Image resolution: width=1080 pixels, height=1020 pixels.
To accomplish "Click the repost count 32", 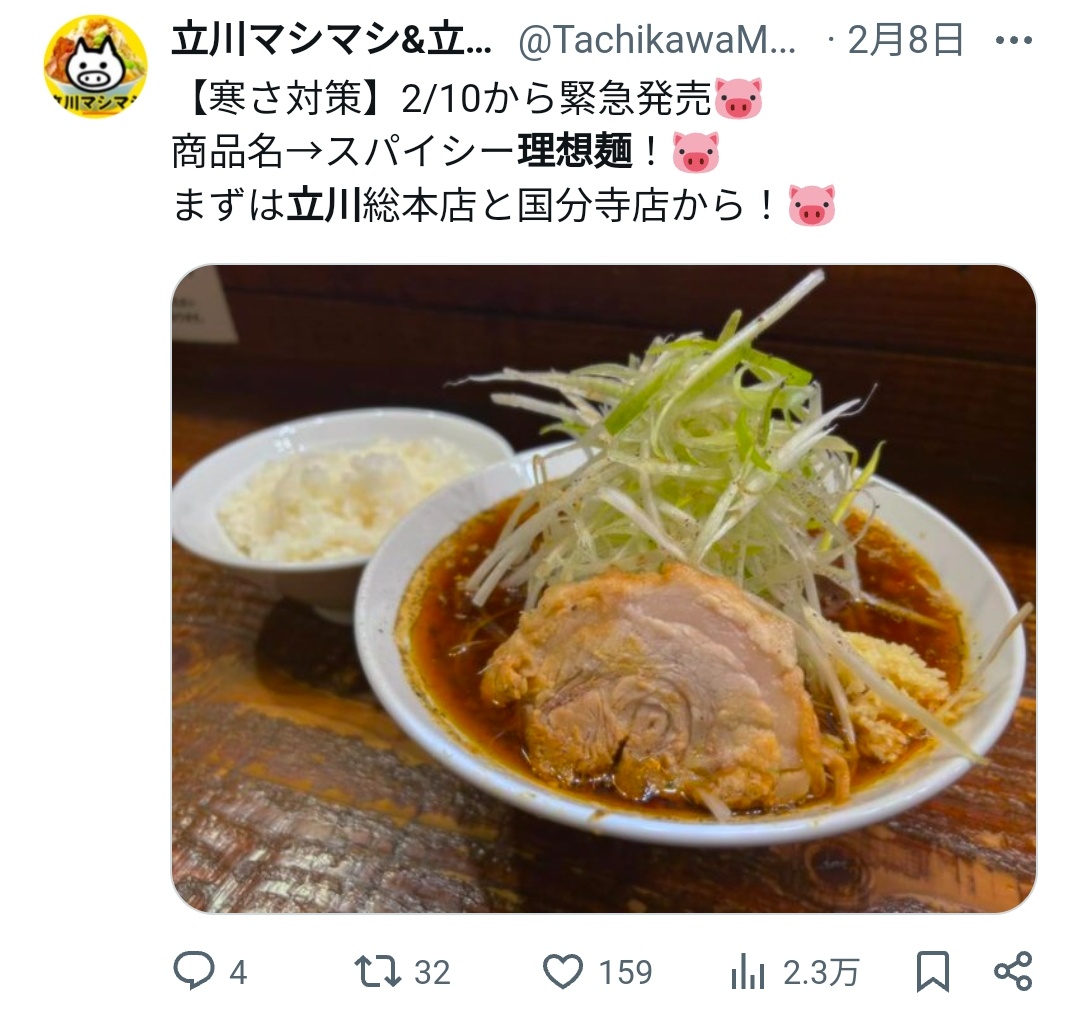I will click(432, 972).
